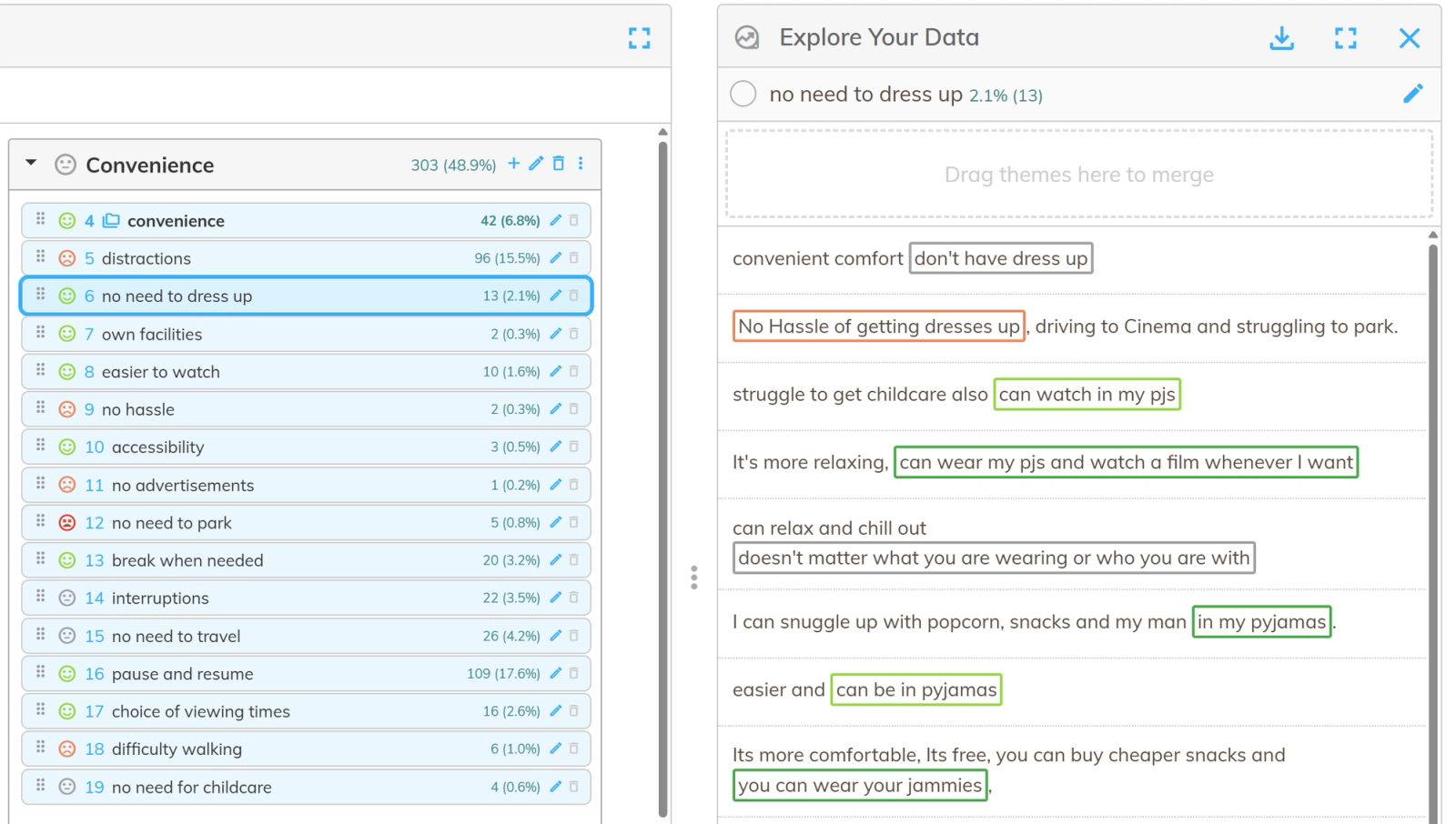1456x824 pixels.
Task: Delete the 'easier to watch' theme
Action: (573, 371)
